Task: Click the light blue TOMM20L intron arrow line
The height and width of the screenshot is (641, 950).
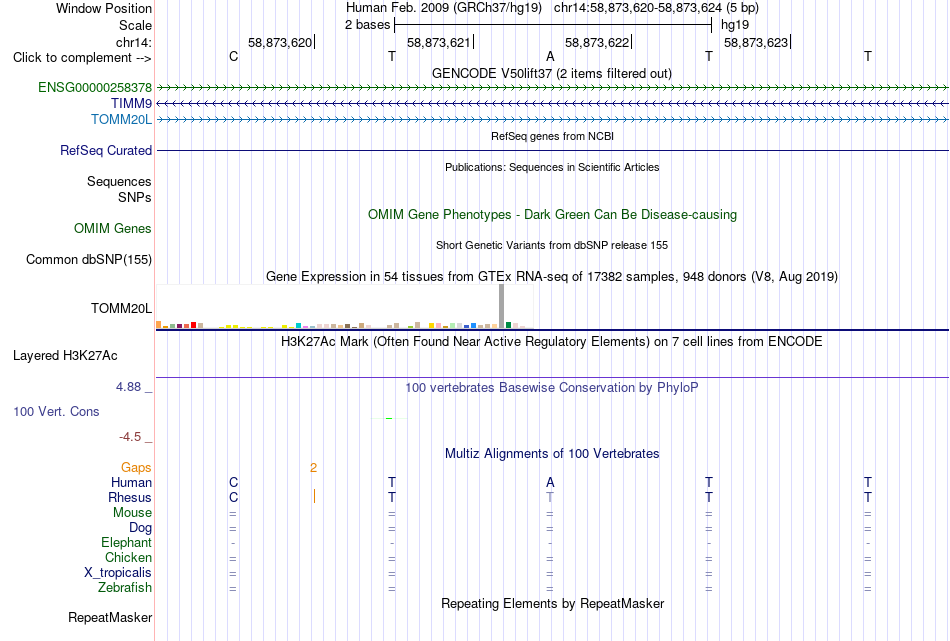Action: click(552, 119)
